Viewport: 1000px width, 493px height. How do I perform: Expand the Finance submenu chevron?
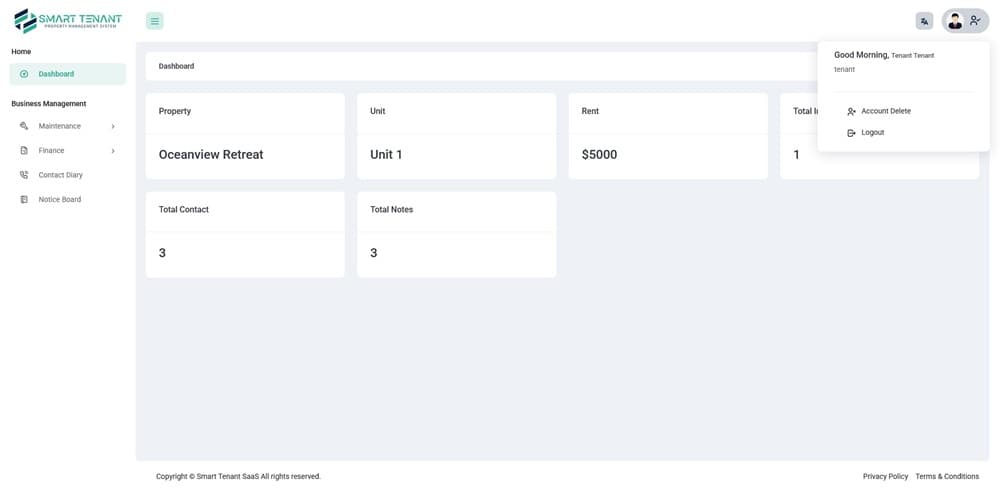[113, 151]
